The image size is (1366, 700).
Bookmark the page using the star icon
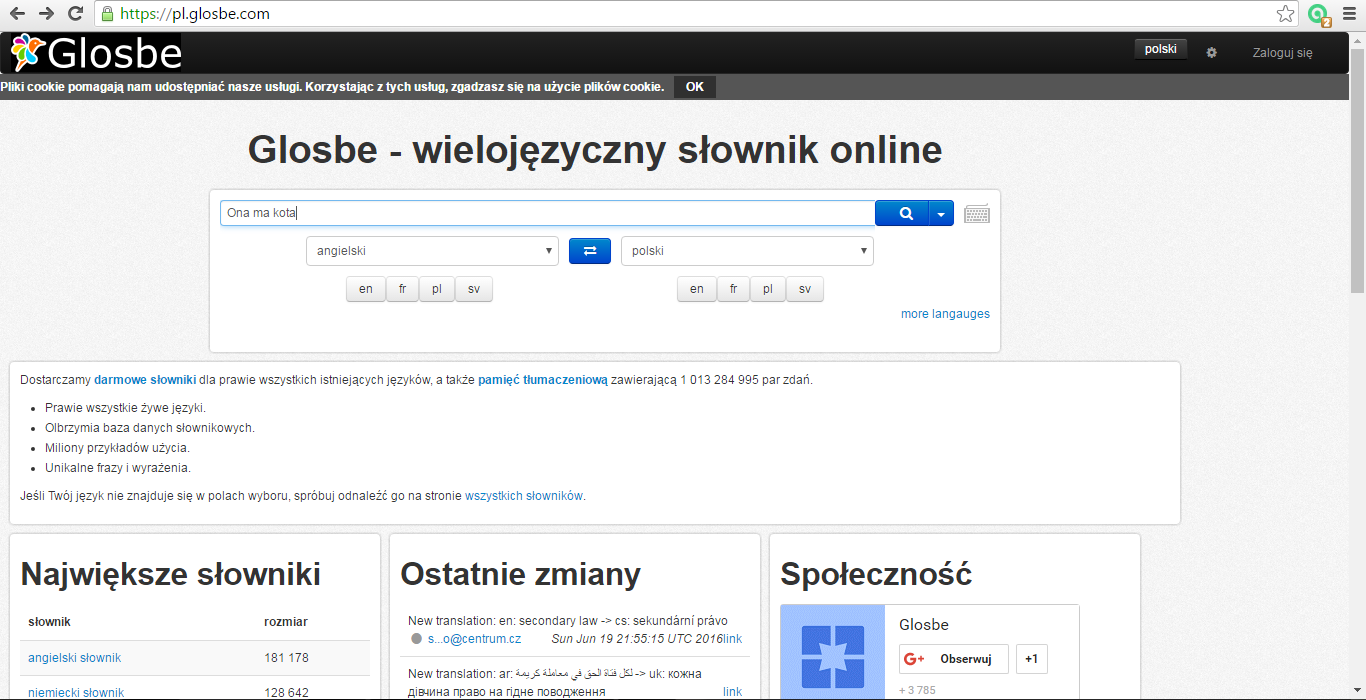click(1283, 14)
